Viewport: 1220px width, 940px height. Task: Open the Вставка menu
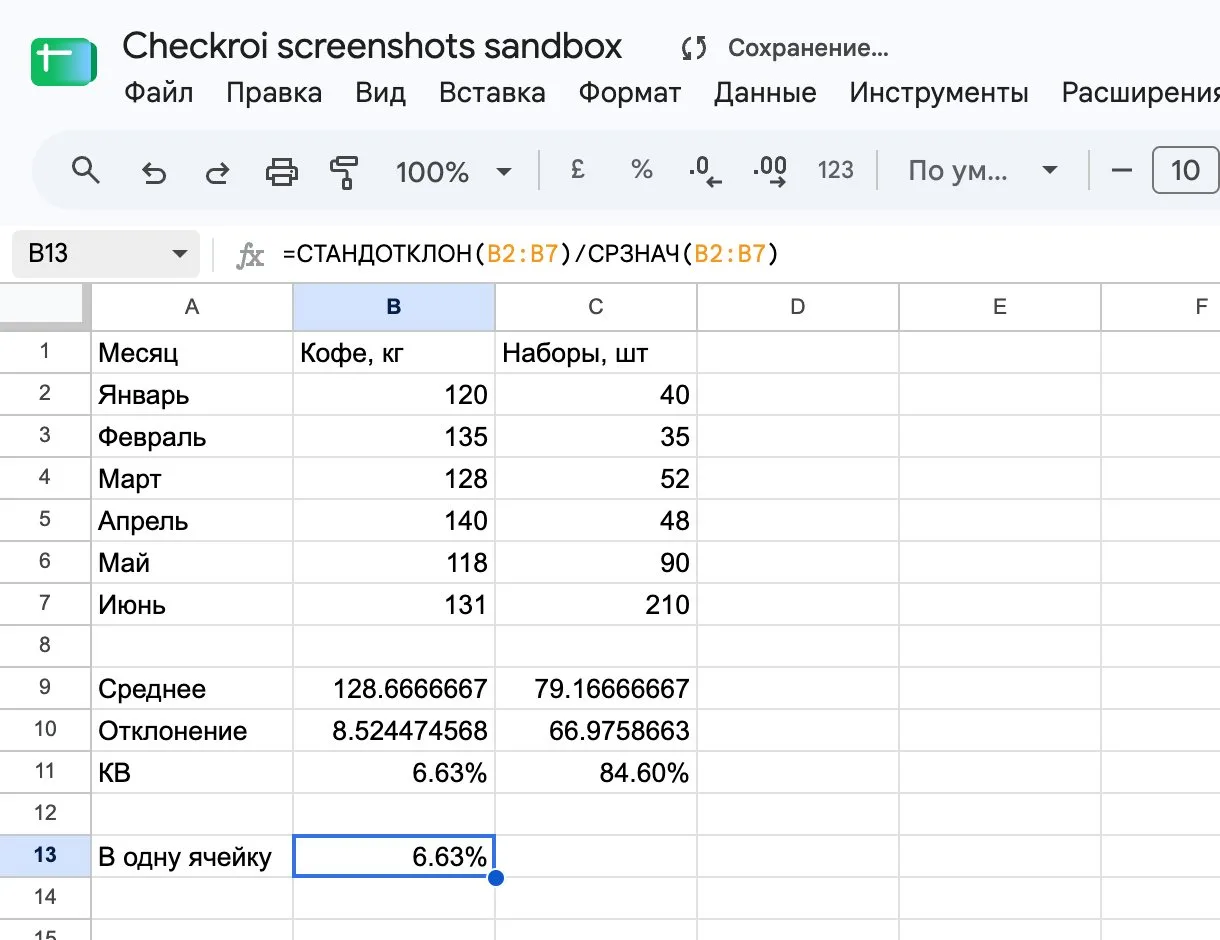492,93
